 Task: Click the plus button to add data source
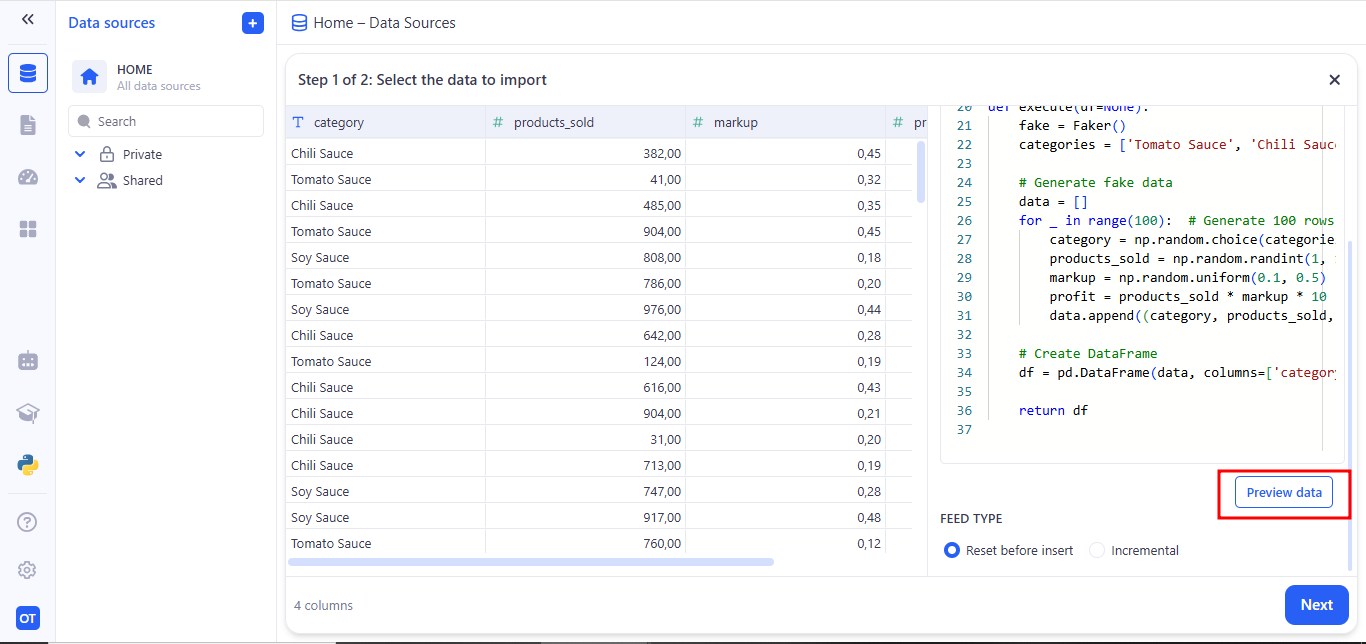253,23
